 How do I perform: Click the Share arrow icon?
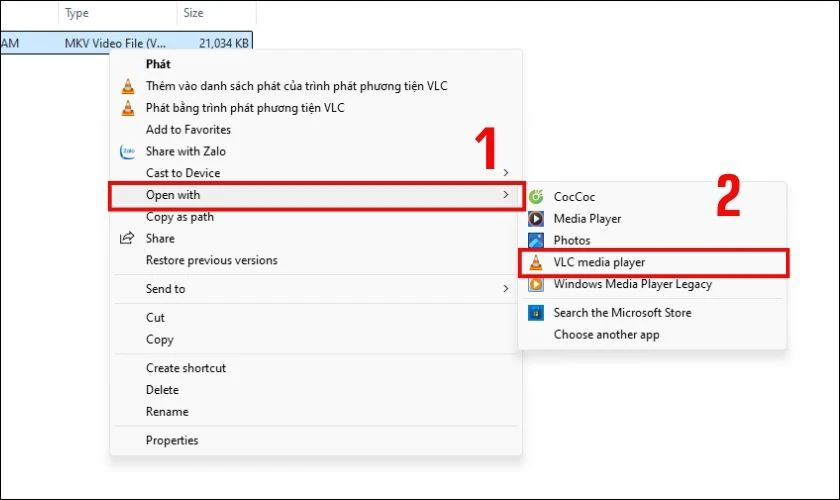(x=127, y=238)
